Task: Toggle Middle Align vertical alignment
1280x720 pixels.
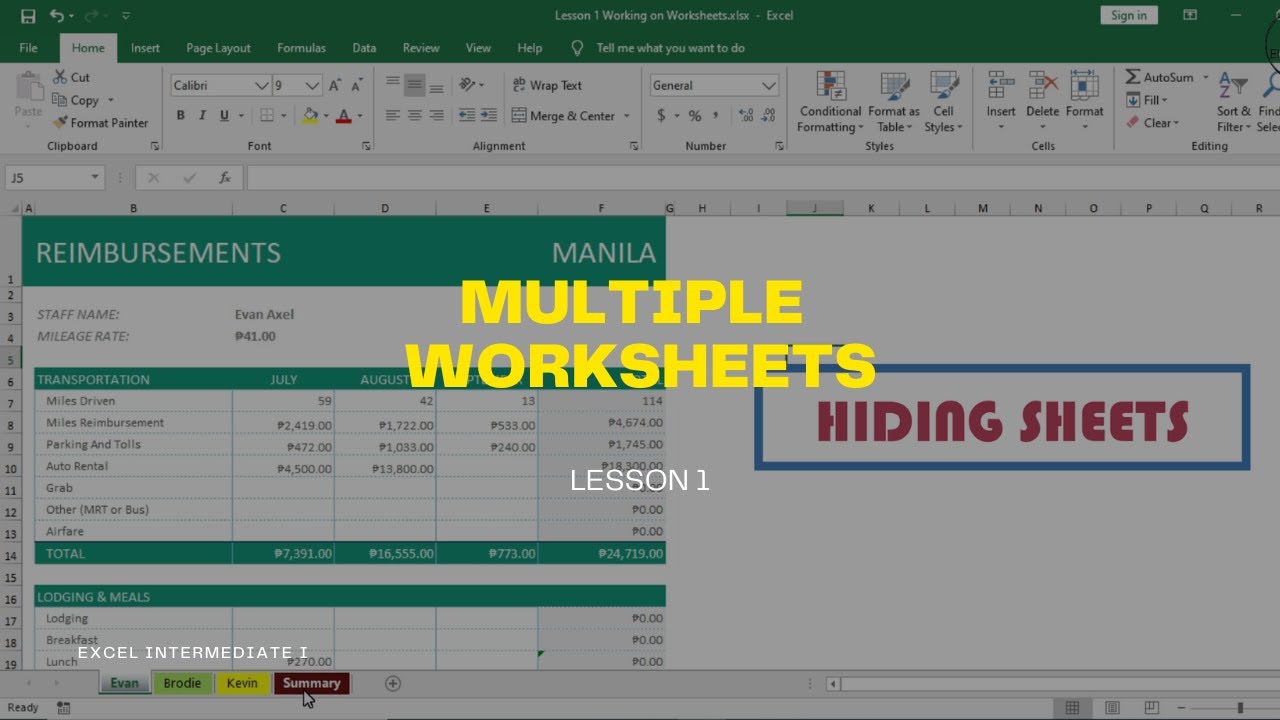Action: pos(414,85)
